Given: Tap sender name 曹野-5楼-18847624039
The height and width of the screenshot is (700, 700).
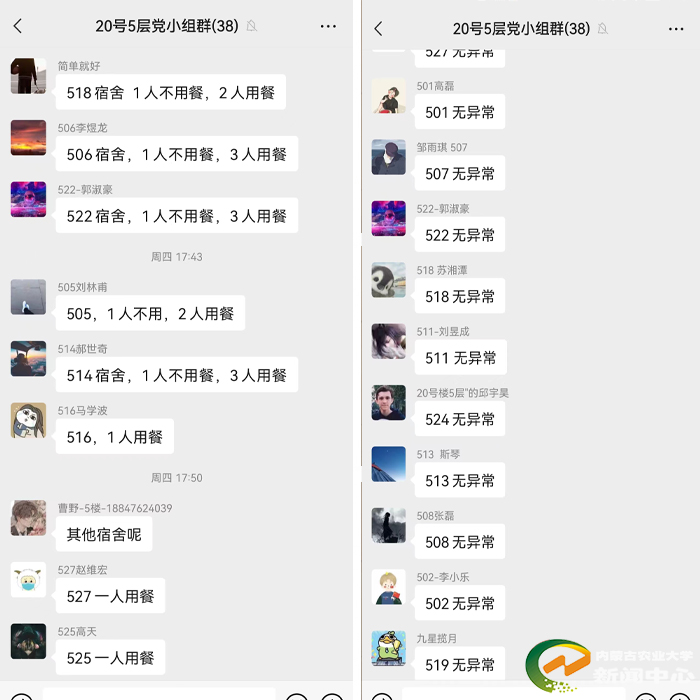Looking at the screenshot, I should 115,508.
